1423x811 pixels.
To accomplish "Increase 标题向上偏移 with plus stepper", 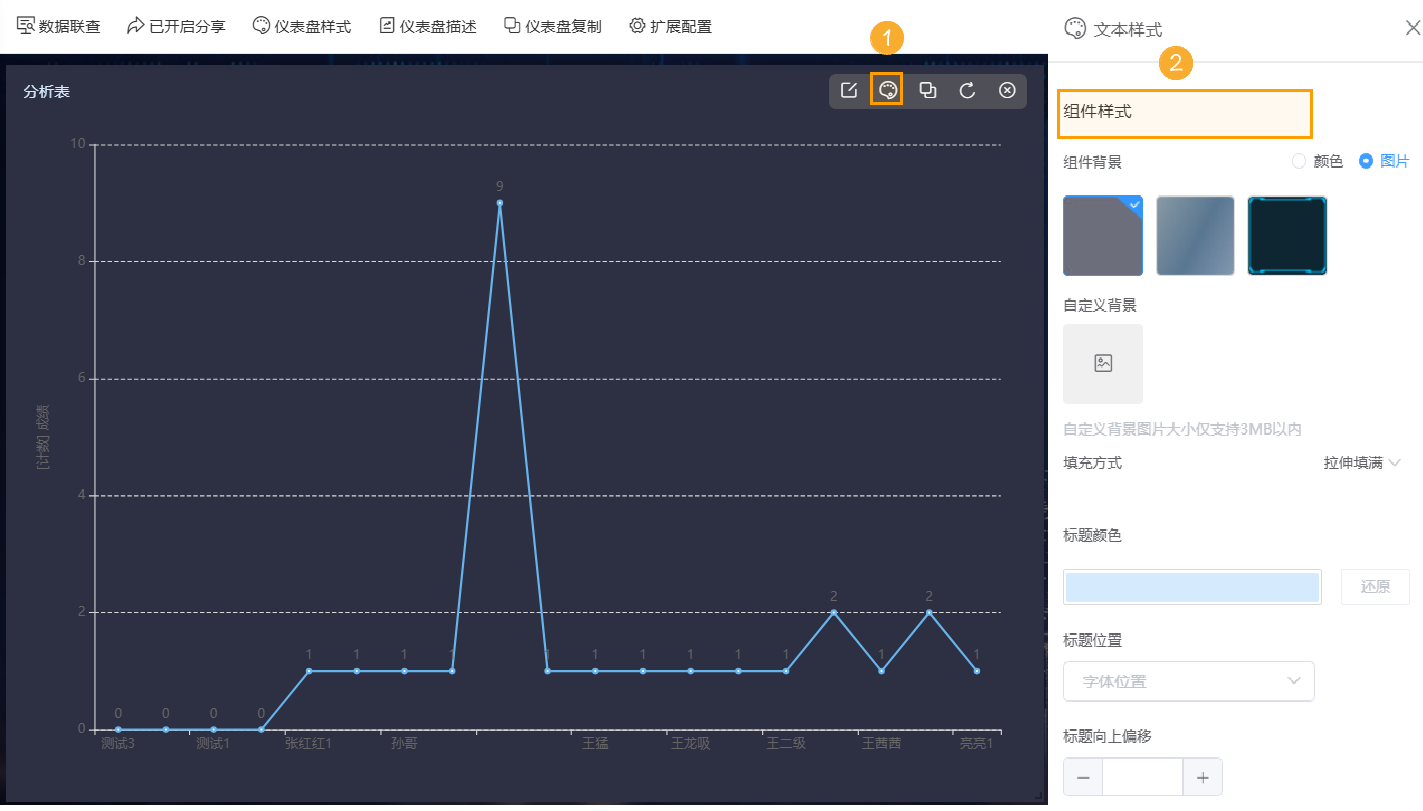I will click(x=1203, y=776).
